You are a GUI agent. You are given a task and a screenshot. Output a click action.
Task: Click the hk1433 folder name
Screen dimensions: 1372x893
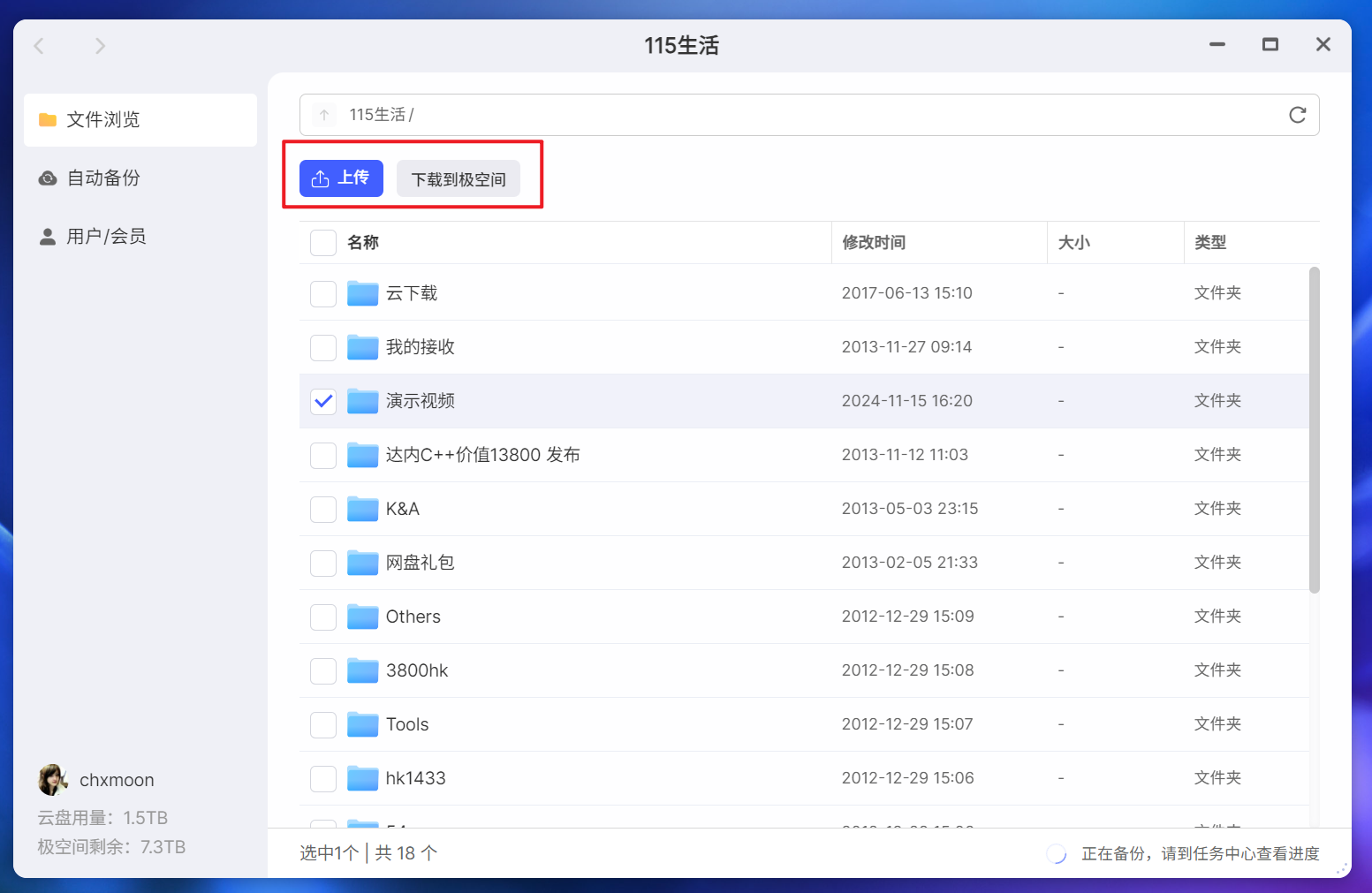point(416,778)
